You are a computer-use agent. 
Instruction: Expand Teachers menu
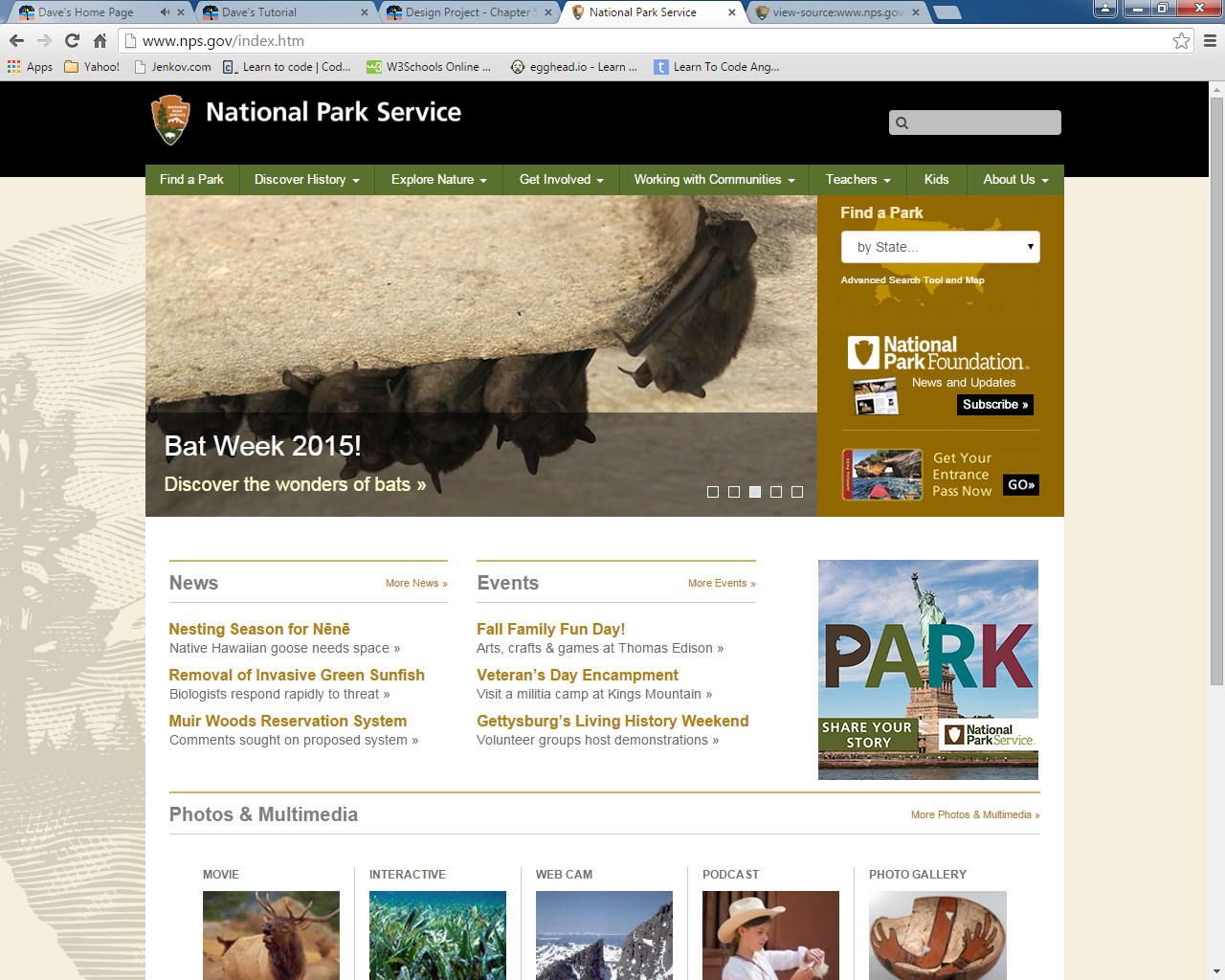coord(857,180)
